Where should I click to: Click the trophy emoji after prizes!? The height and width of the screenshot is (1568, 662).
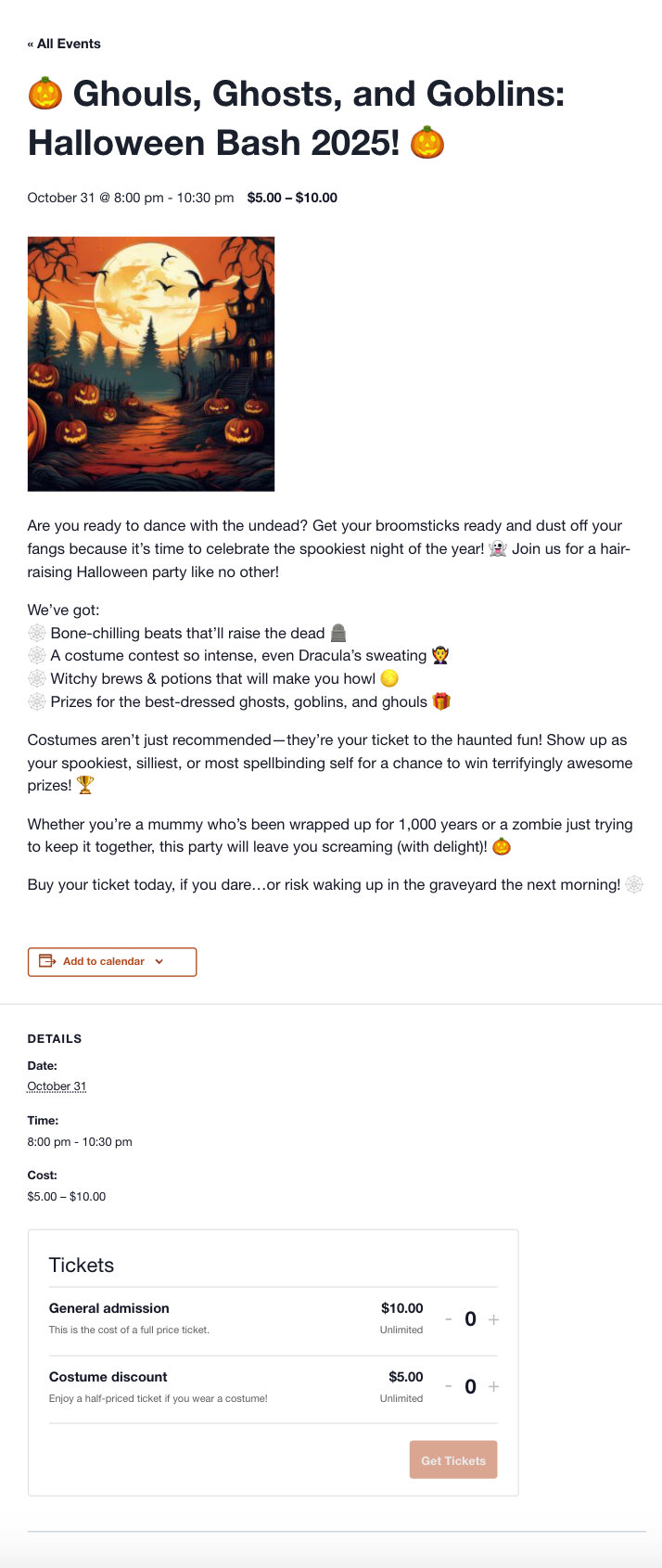(x=85, y=786)
